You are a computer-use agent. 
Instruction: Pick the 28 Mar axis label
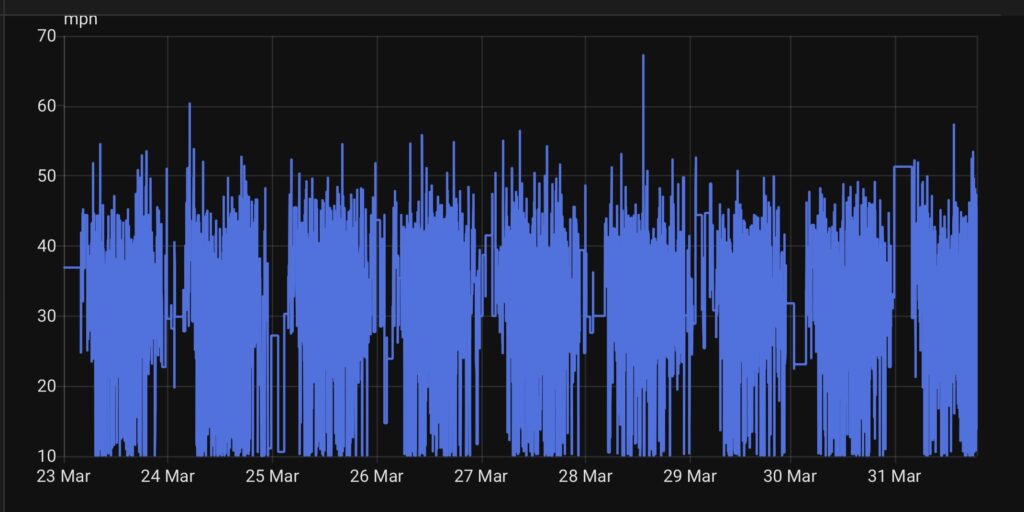[x=585, y=476]
